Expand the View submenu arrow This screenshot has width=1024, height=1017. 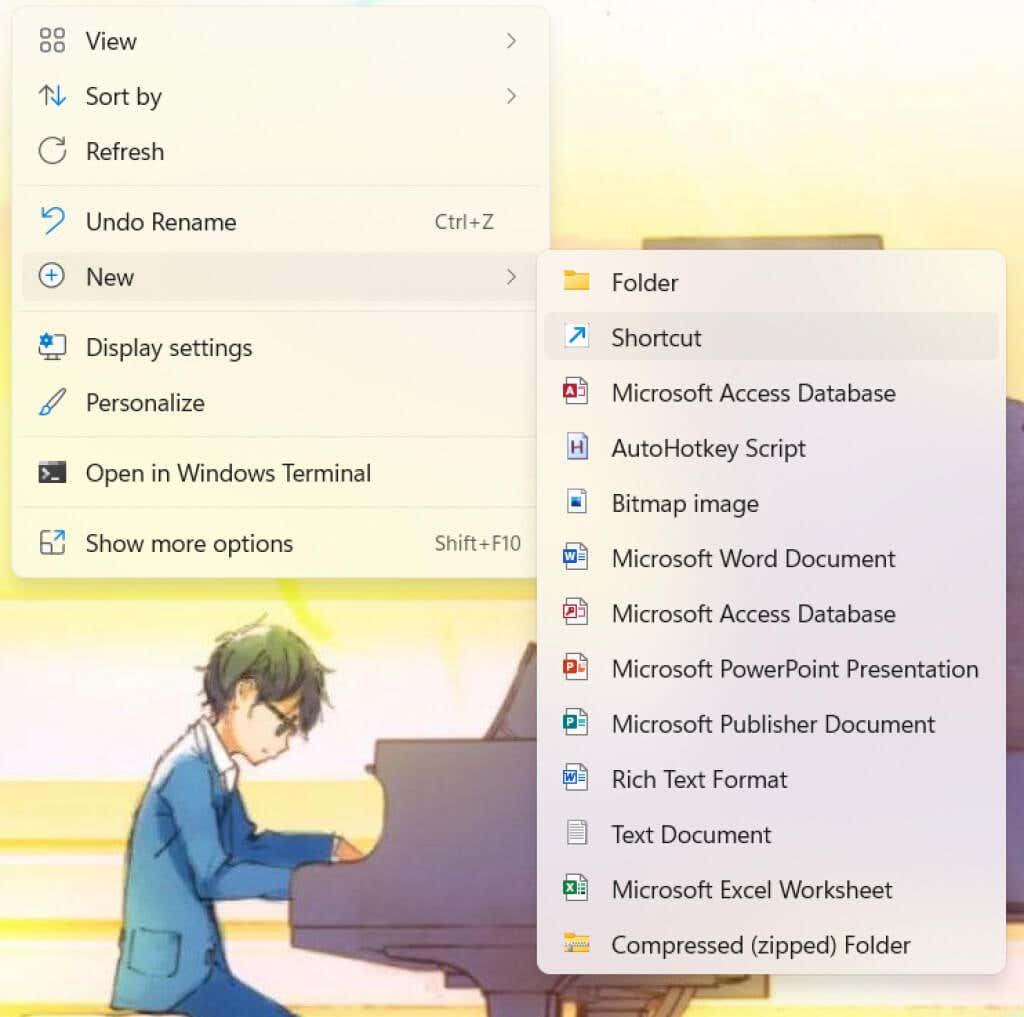tap(511, 41)
